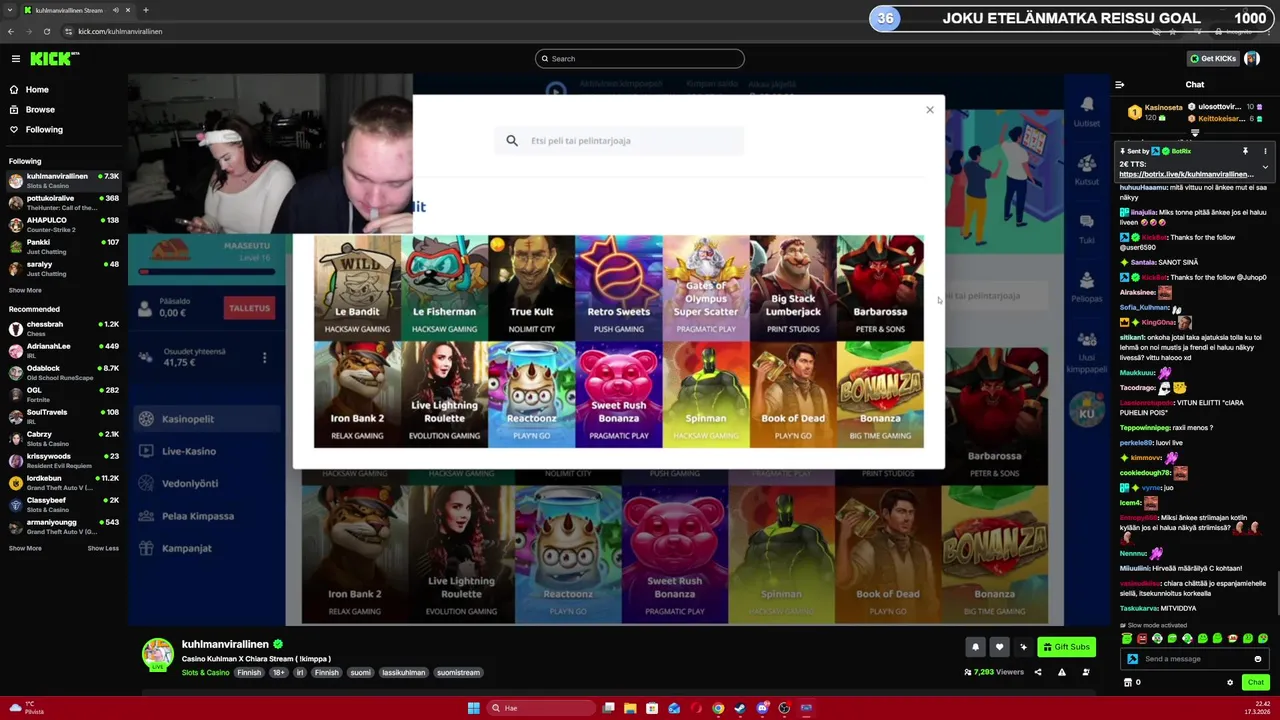Open Big Stack Lumberjack game

click(x=792, y=287)
